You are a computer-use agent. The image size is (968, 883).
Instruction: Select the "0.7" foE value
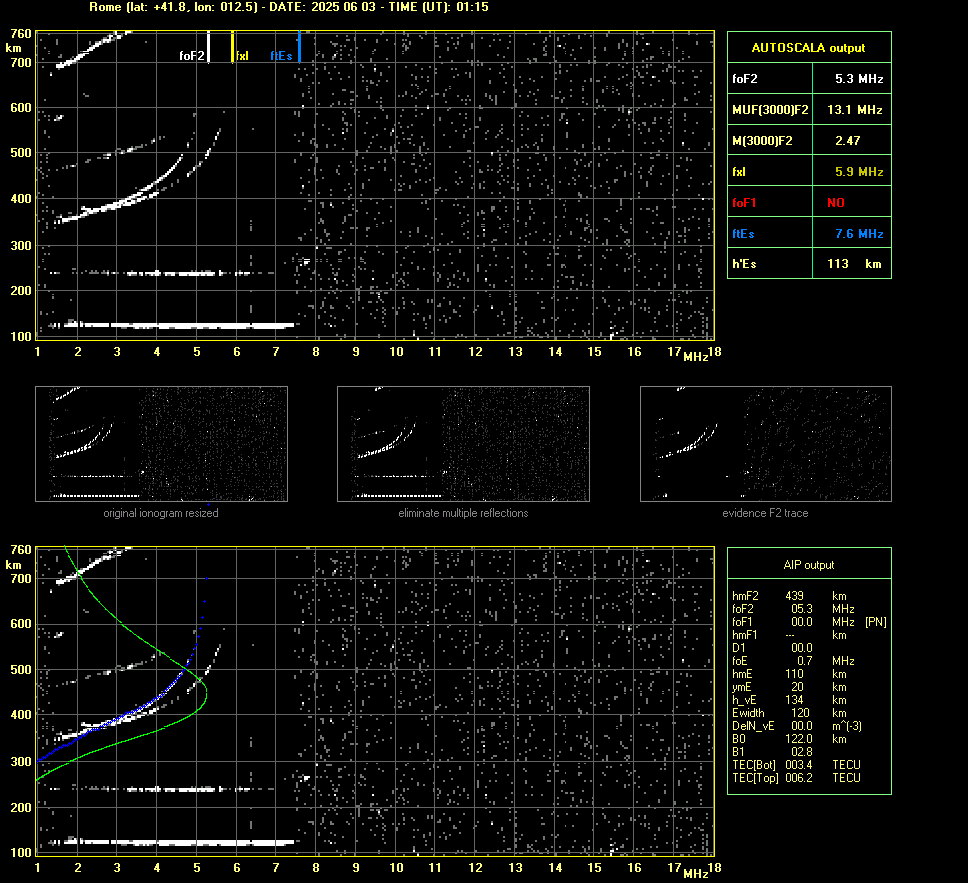[x=804, y=661]
